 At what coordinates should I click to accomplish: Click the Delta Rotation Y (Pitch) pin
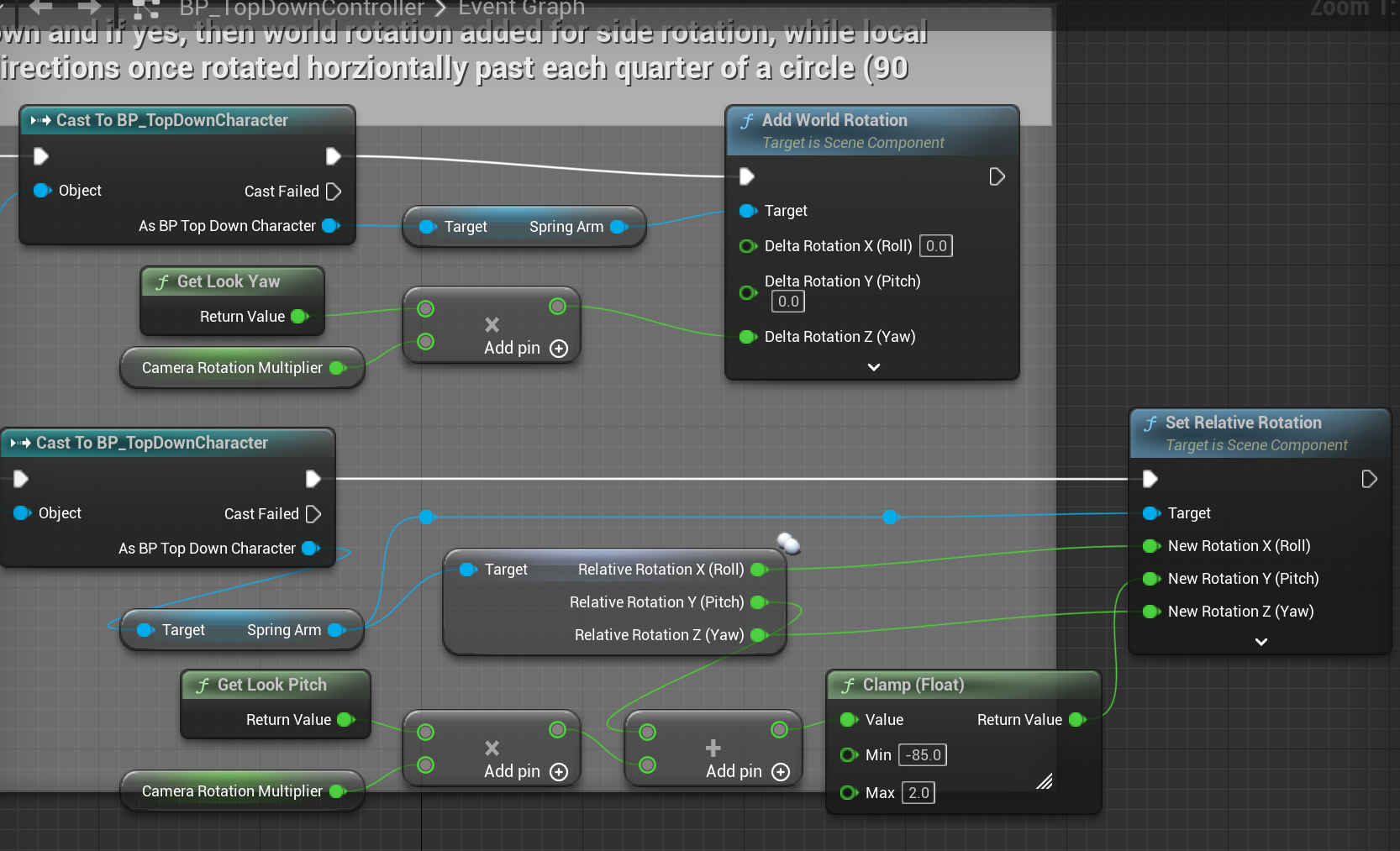(748, 292)
